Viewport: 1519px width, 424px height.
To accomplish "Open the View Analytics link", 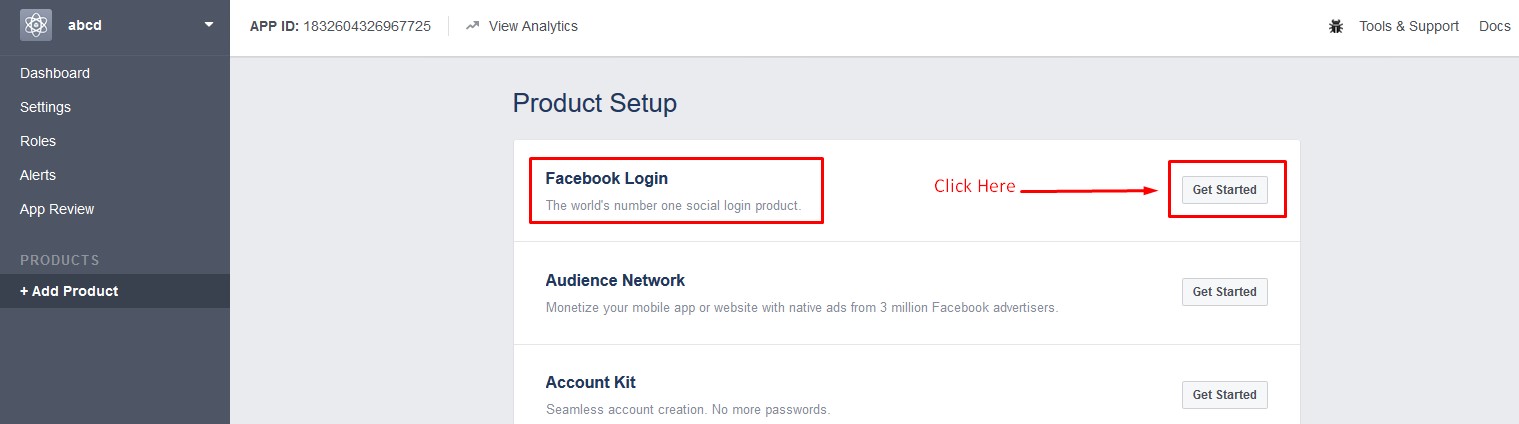I will click(x=533, y=26).
